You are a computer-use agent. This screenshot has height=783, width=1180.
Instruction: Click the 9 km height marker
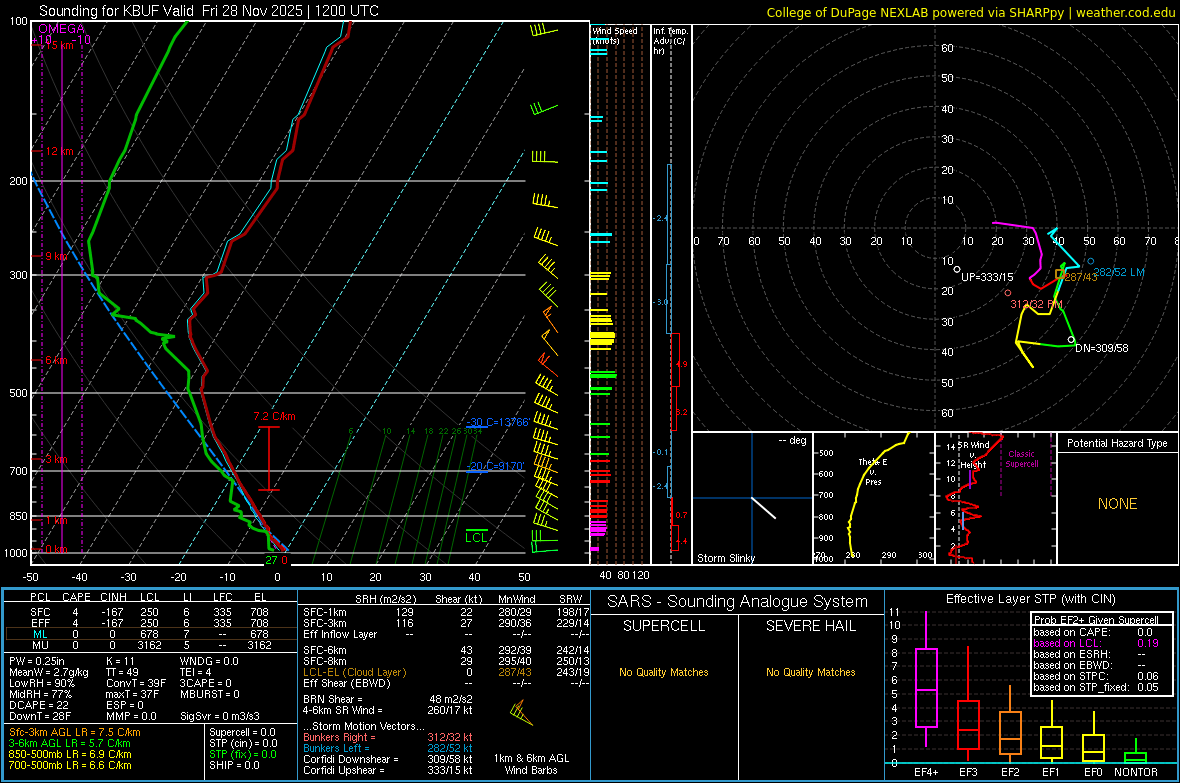pyautogui.click(x=56, y=256)
